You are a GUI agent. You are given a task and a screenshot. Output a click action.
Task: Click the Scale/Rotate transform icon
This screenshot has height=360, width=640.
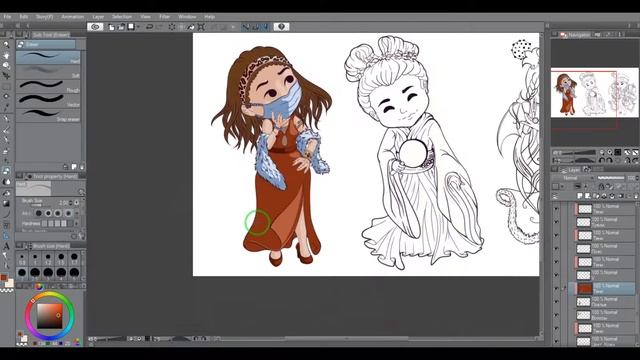point(201,27)
